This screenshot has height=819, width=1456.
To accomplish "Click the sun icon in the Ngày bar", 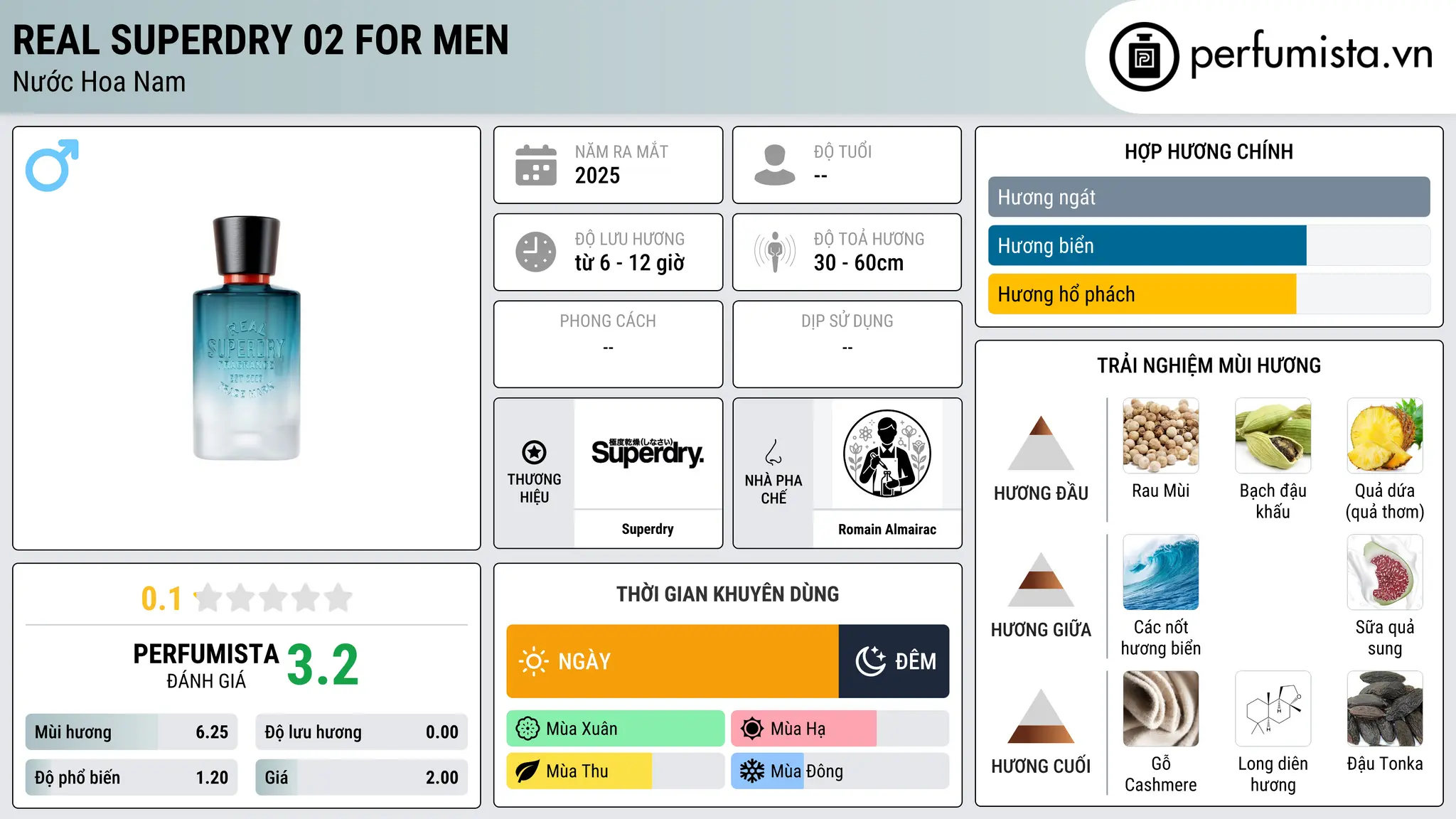I will point(534,661).
